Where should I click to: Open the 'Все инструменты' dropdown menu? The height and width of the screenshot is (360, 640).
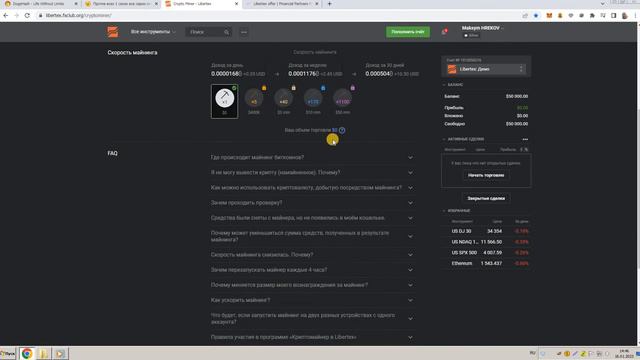coord(153,32)
